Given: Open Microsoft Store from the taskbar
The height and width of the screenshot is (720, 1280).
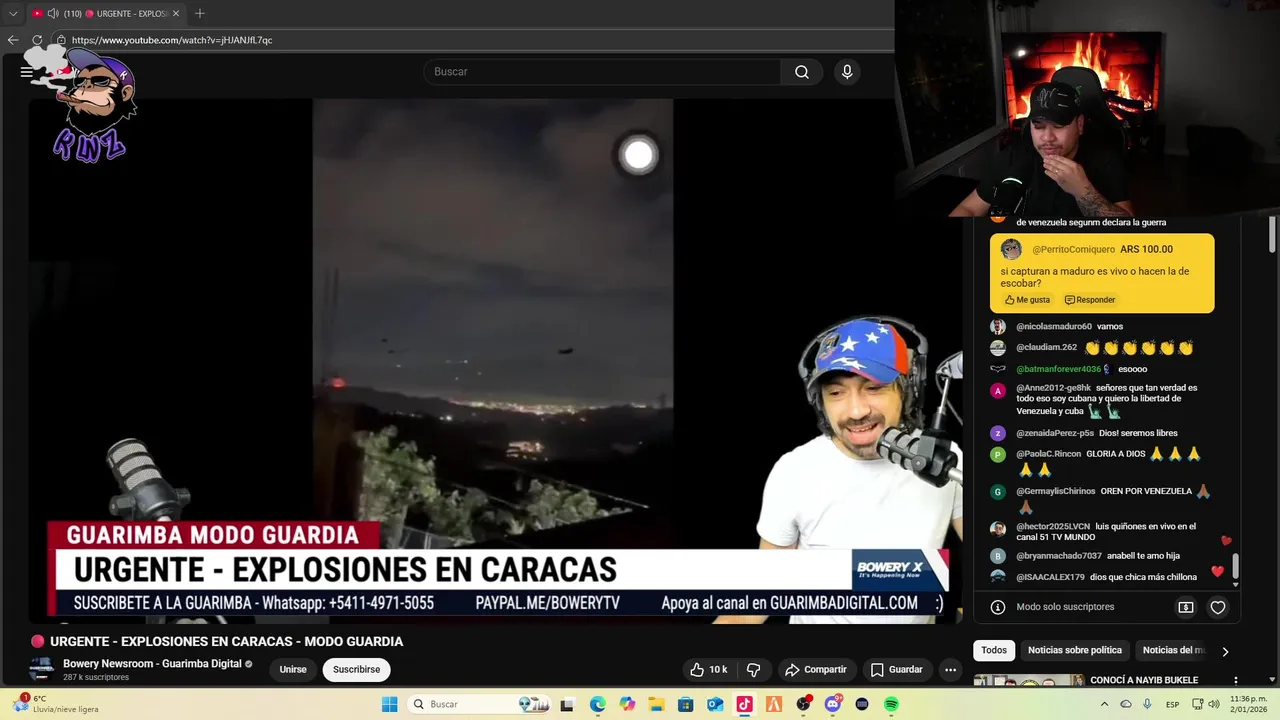Looking at the screenshot, I should point(685,704).
